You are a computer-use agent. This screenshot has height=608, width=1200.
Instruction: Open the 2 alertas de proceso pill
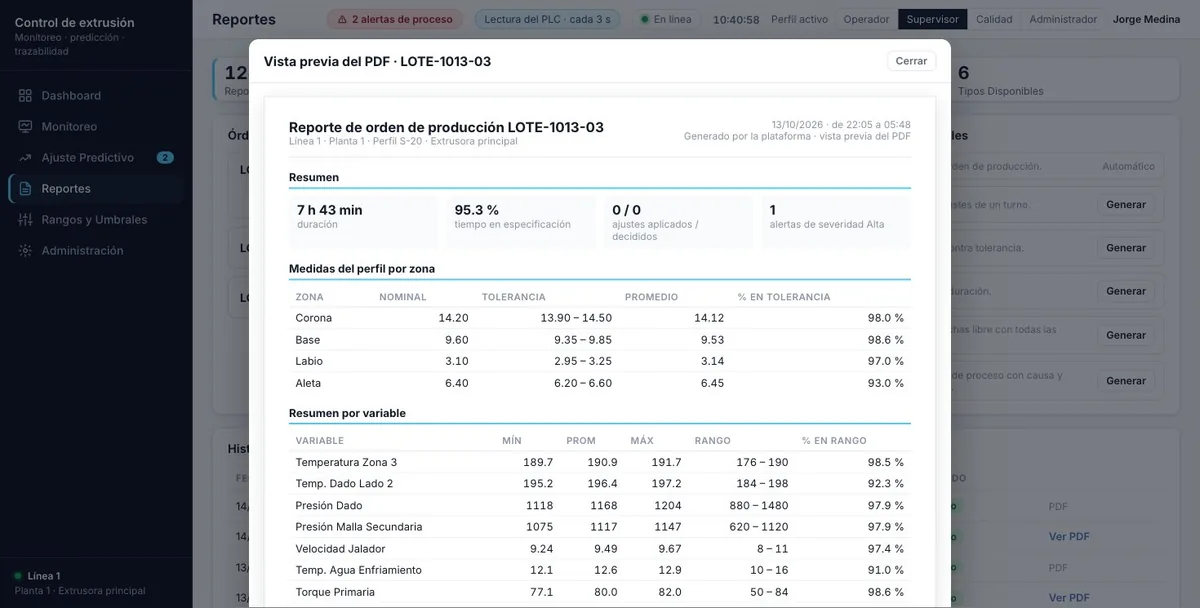(x=395, y=19)
